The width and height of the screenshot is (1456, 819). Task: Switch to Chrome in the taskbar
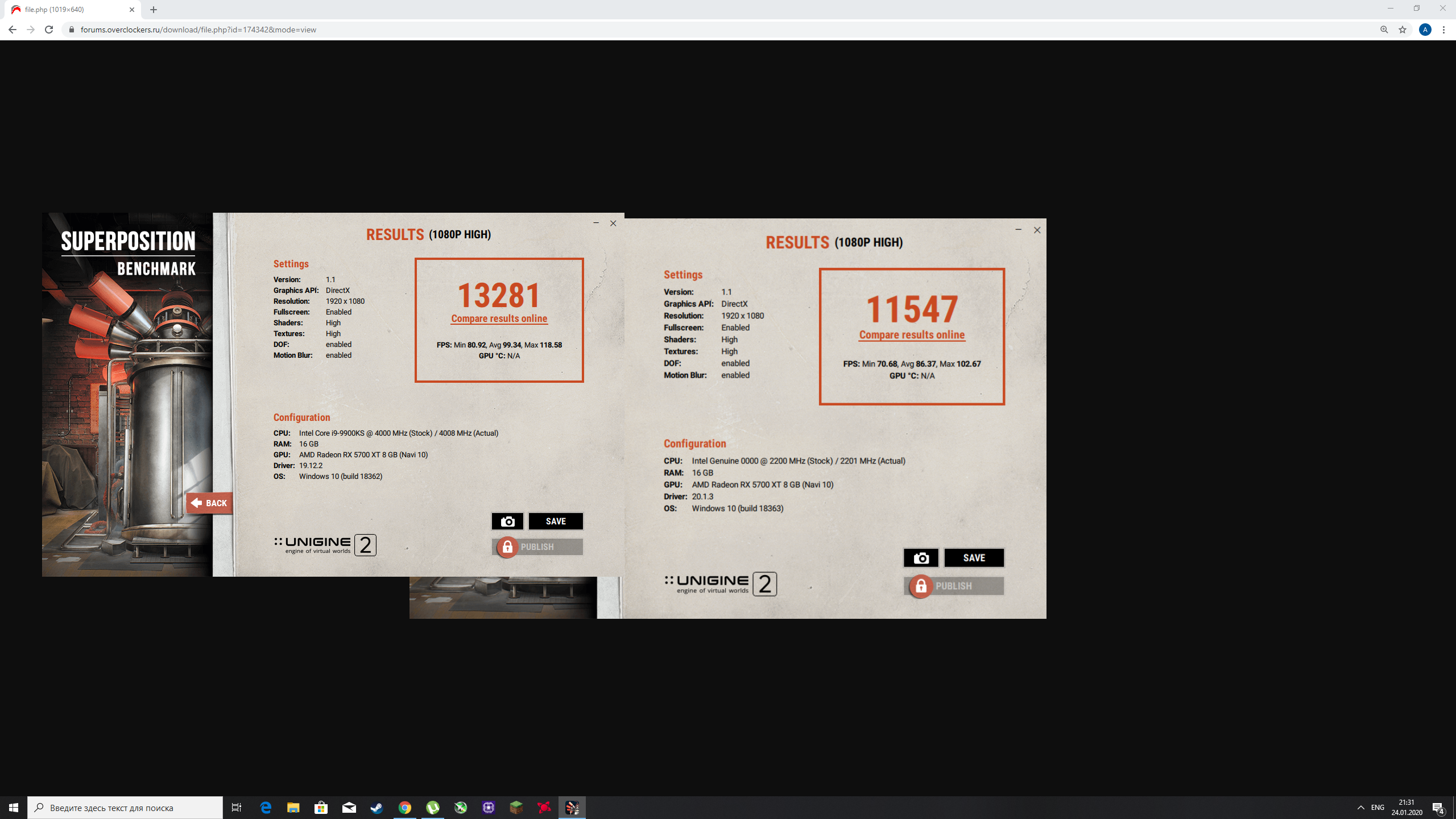pyautogui.click(x=405, y=808)
